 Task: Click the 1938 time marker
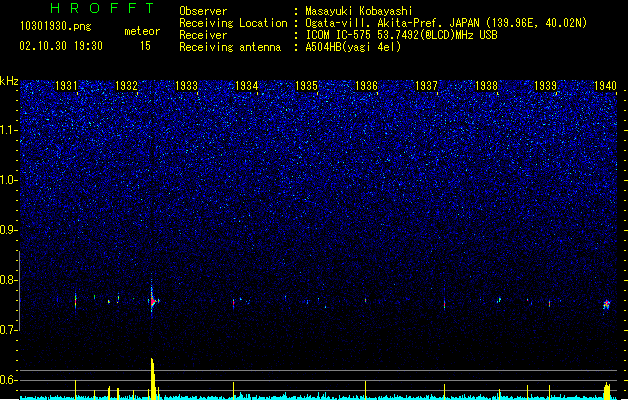pos(486,86)
